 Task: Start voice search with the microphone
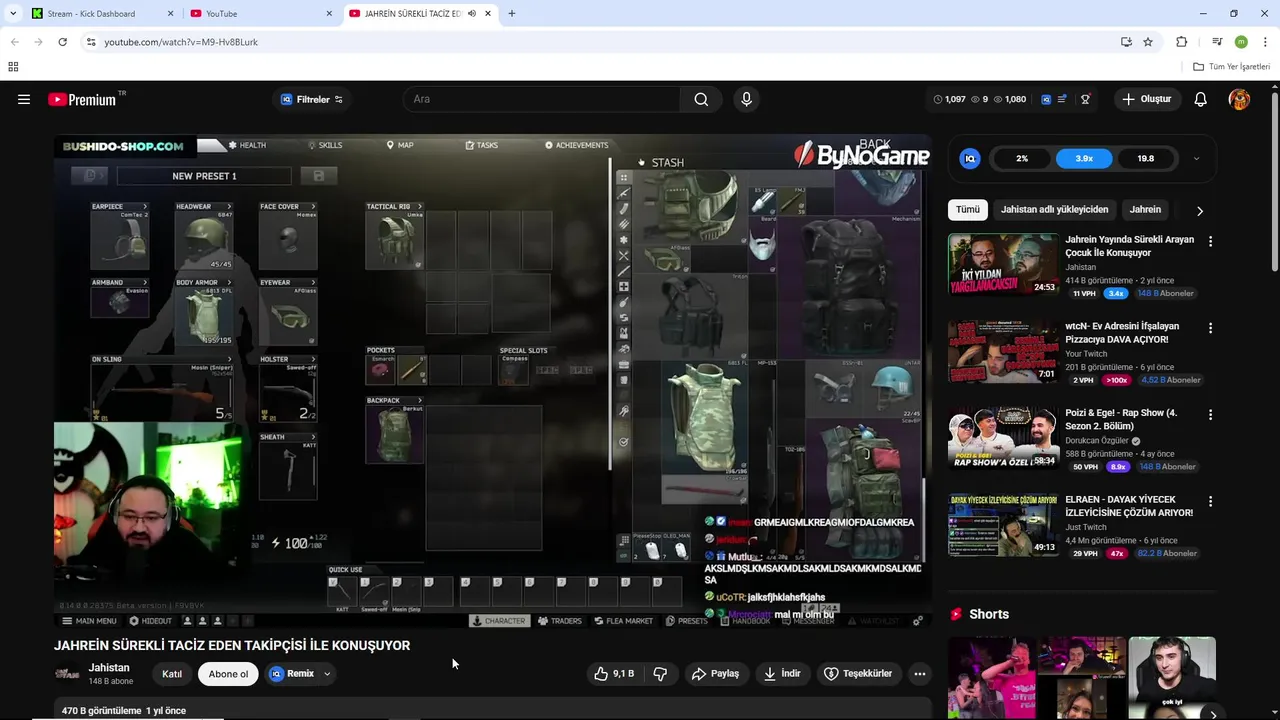746,99
